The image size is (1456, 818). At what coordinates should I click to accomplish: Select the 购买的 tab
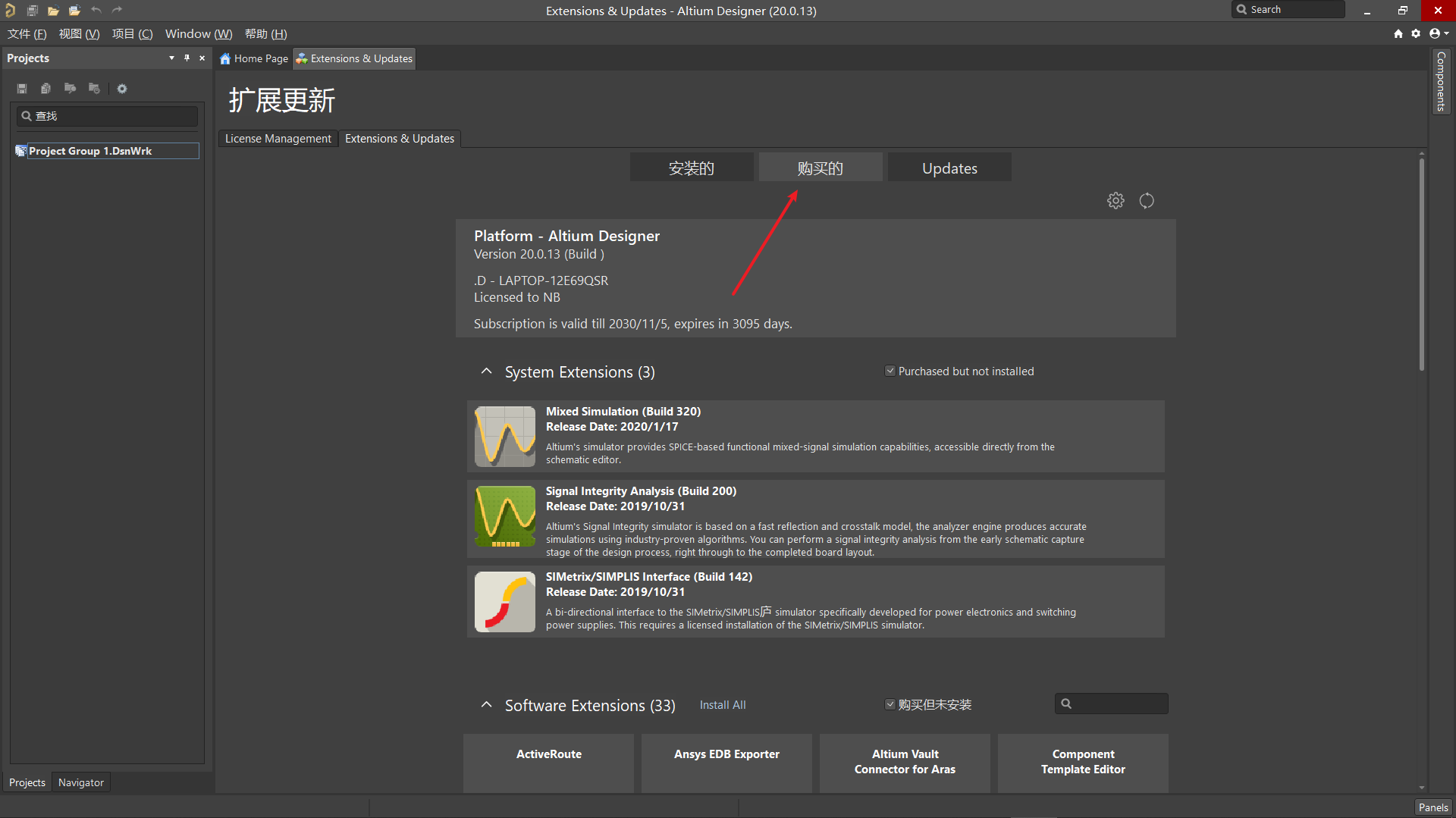pos(821,168)
